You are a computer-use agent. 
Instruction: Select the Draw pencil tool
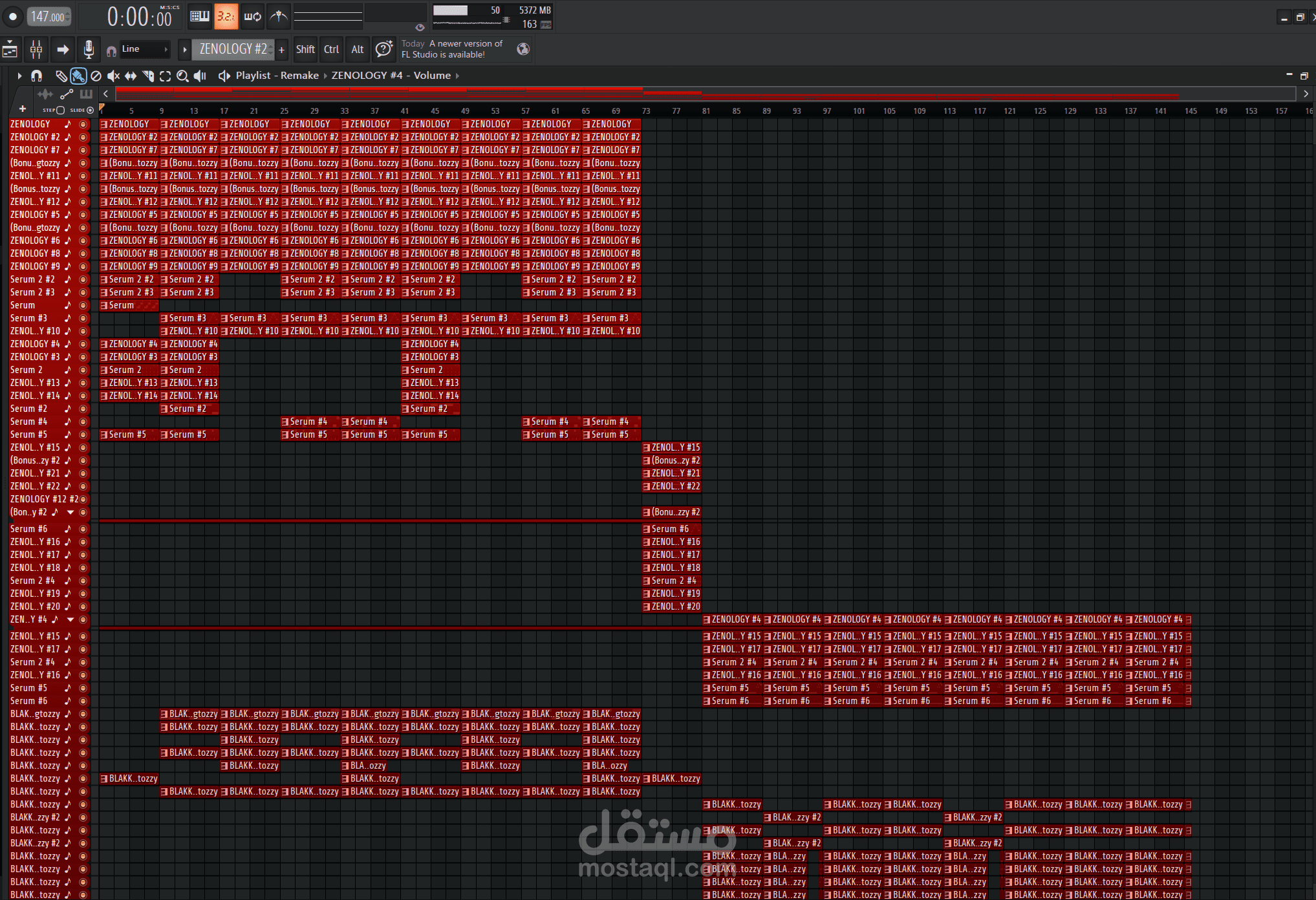61,76
